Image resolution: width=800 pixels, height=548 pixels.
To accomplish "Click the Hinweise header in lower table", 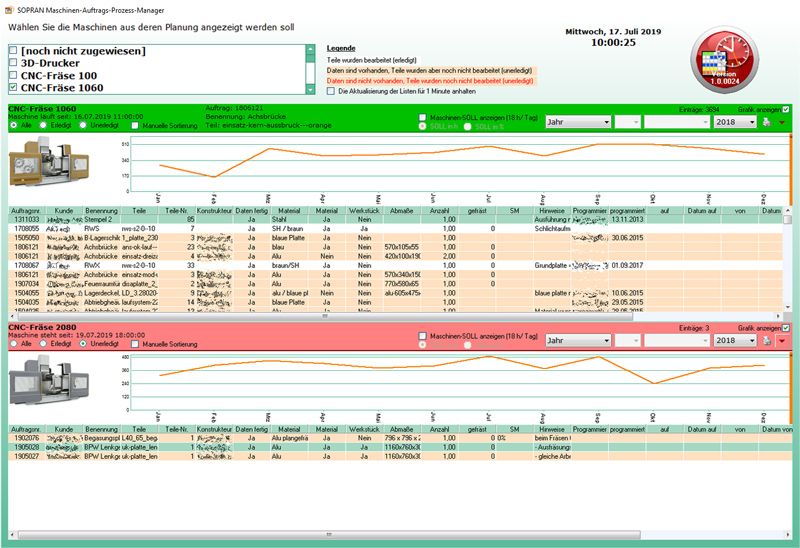I will [552, 429].
